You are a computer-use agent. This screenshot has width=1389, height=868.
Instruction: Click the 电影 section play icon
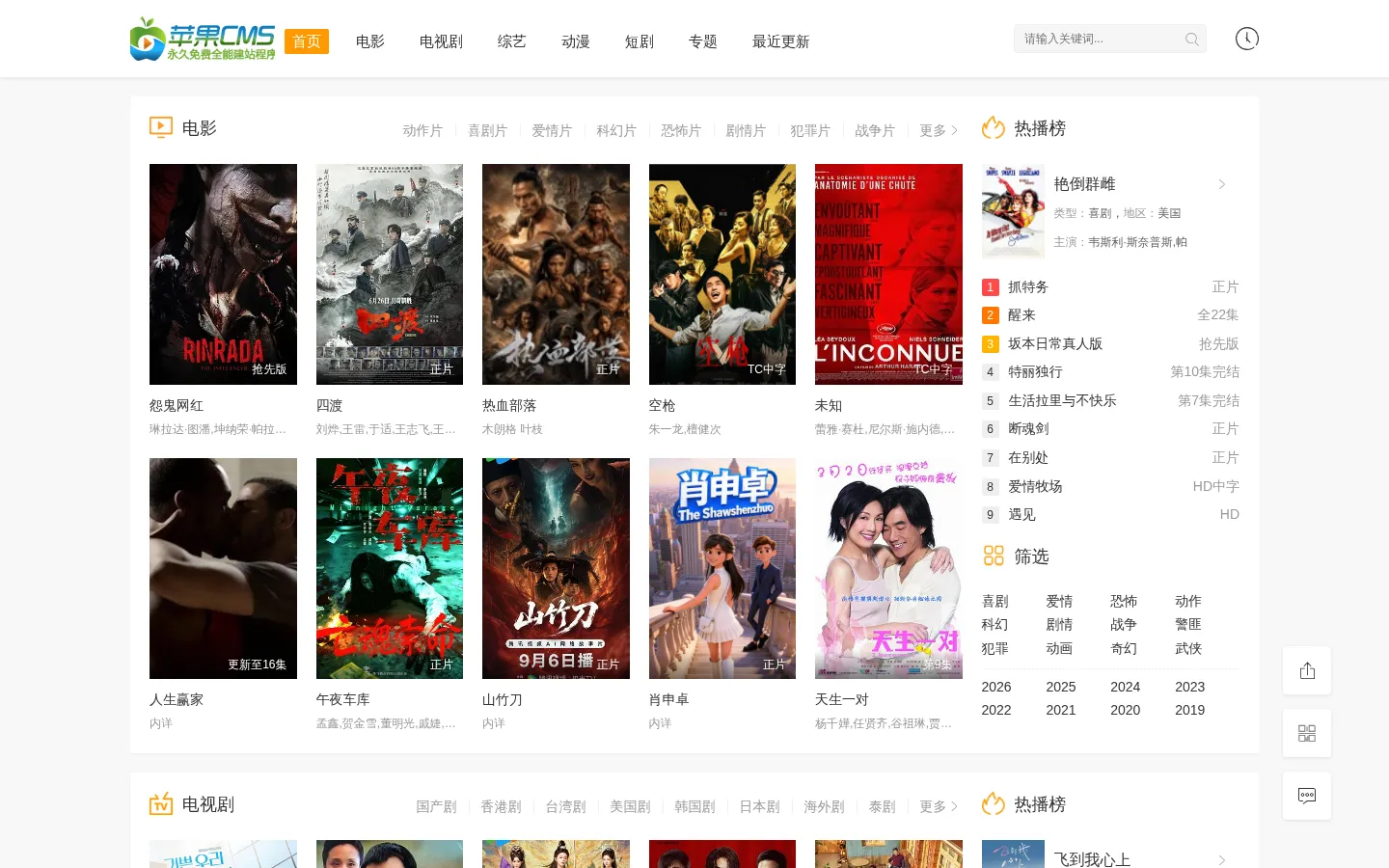[x=161, y=127]
